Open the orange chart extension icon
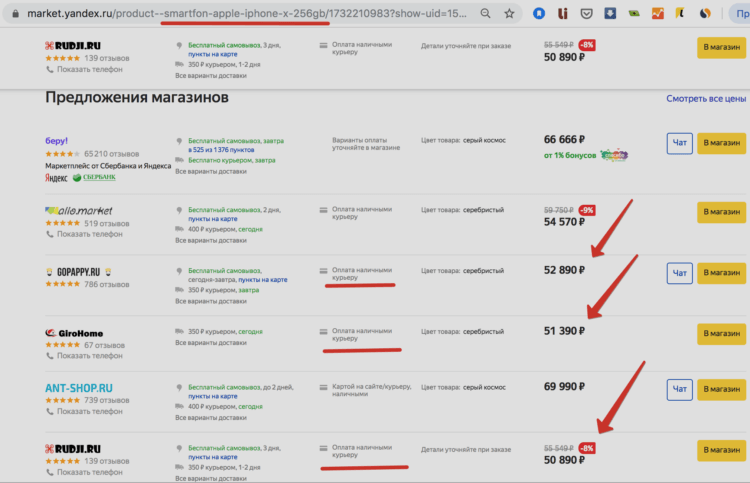This screenshot has width=750, height=483. pos(658,13)
